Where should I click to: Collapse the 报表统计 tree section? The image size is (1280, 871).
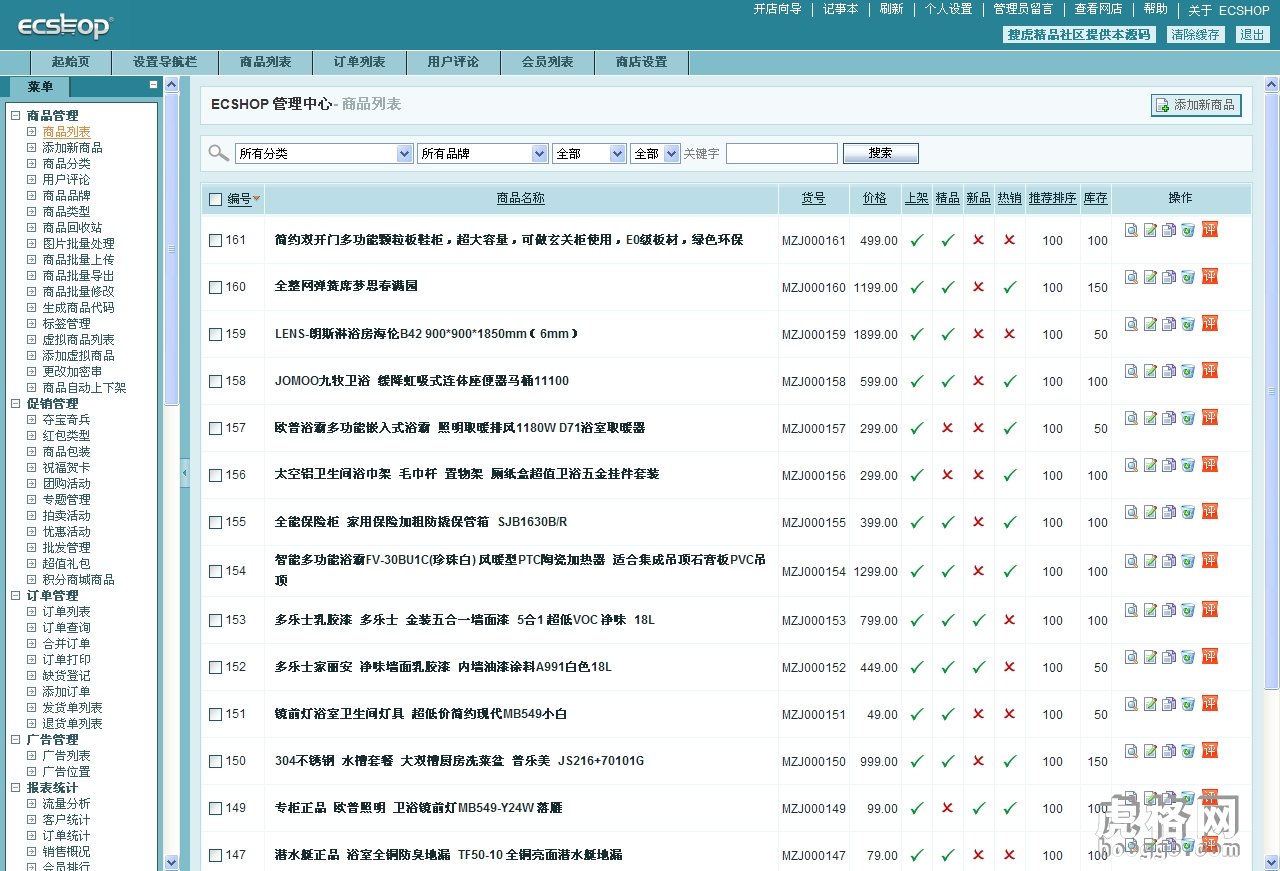click(x=16, y=788)
